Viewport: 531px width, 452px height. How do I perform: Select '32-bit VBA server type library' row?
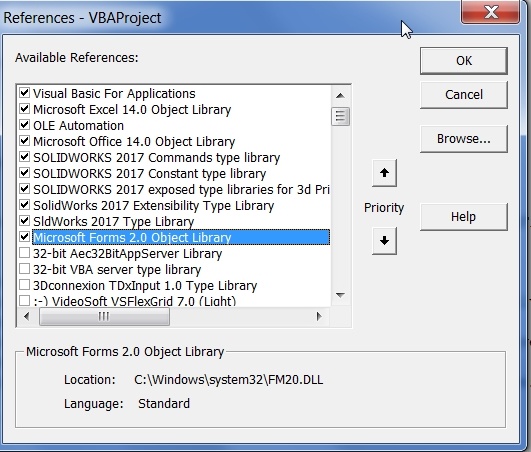tap(117, 270)
